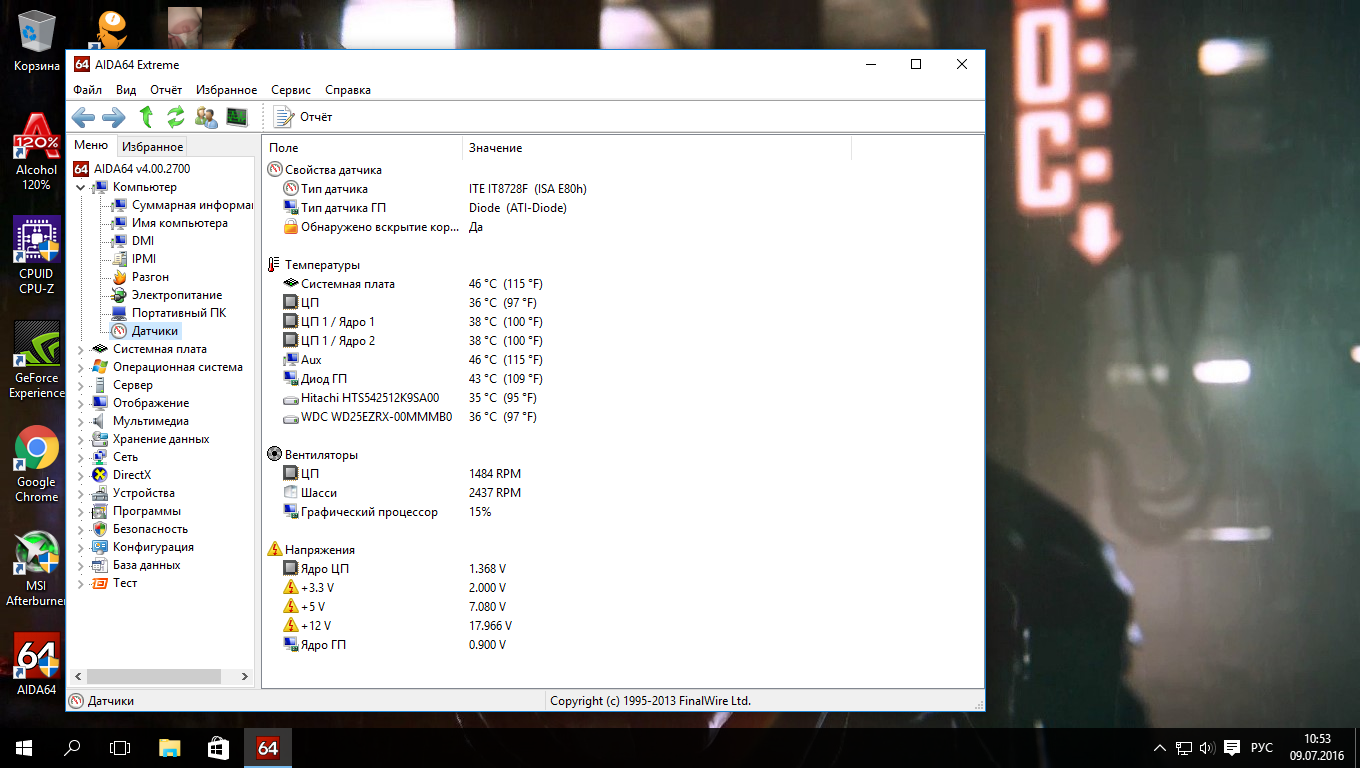
Task: Select Имя компьютера tree item
Action: pyautogui.click(x=170, y=223)
